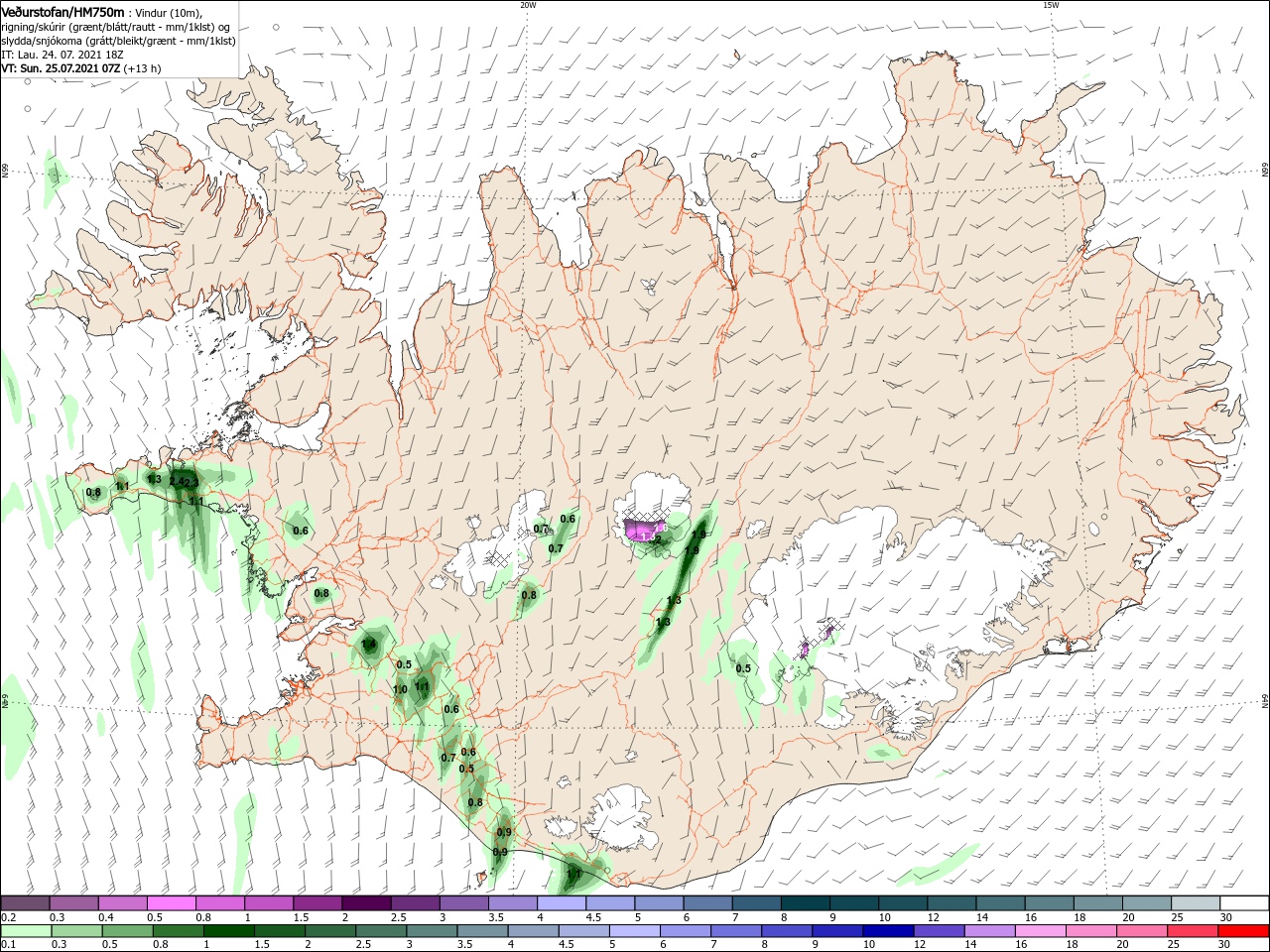Click the 15W longitude label
The height and width of the screenshot is (952, 1270).
[x=1050, y=5]
